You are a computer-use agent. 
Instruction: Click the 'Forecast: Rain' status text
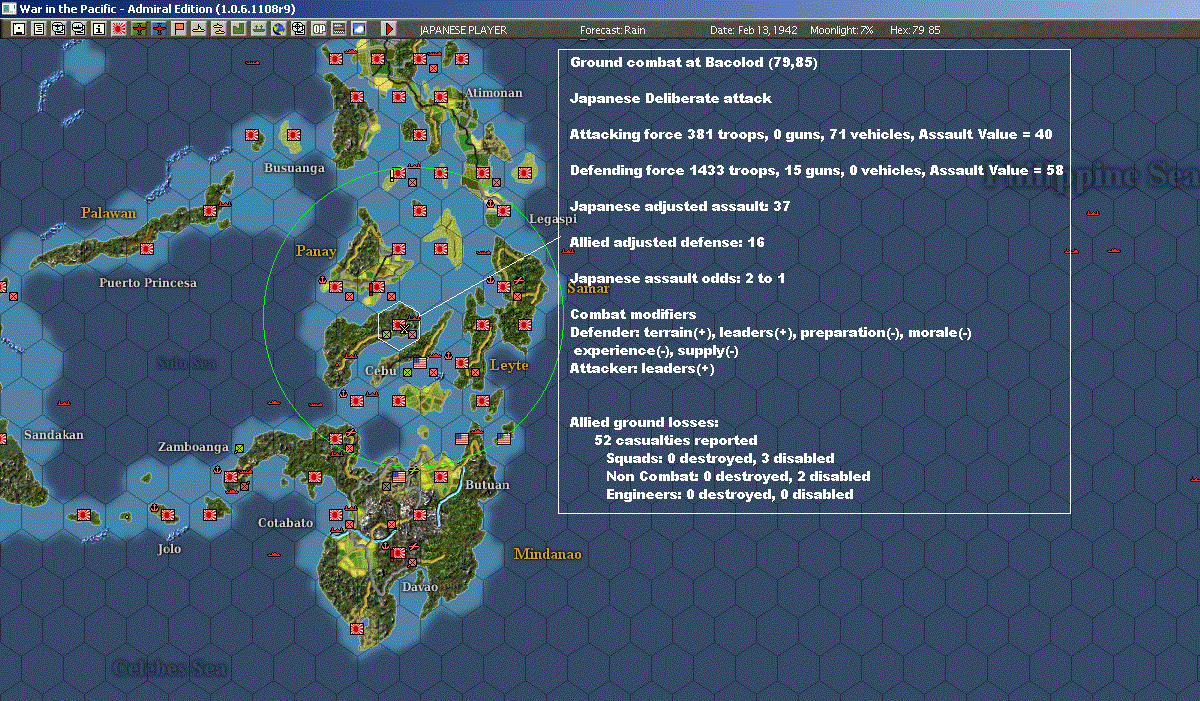tap(613, 30)
